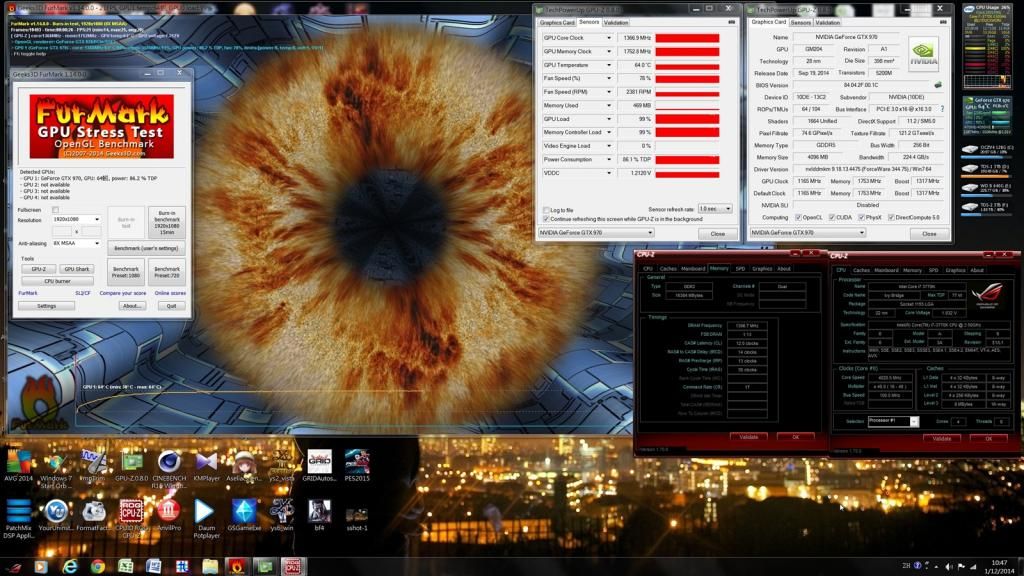Screen dimensions: 1024x576
Task: Toggle the DirectCompute 5.0 checkbox
Action: tap(891, 217)
